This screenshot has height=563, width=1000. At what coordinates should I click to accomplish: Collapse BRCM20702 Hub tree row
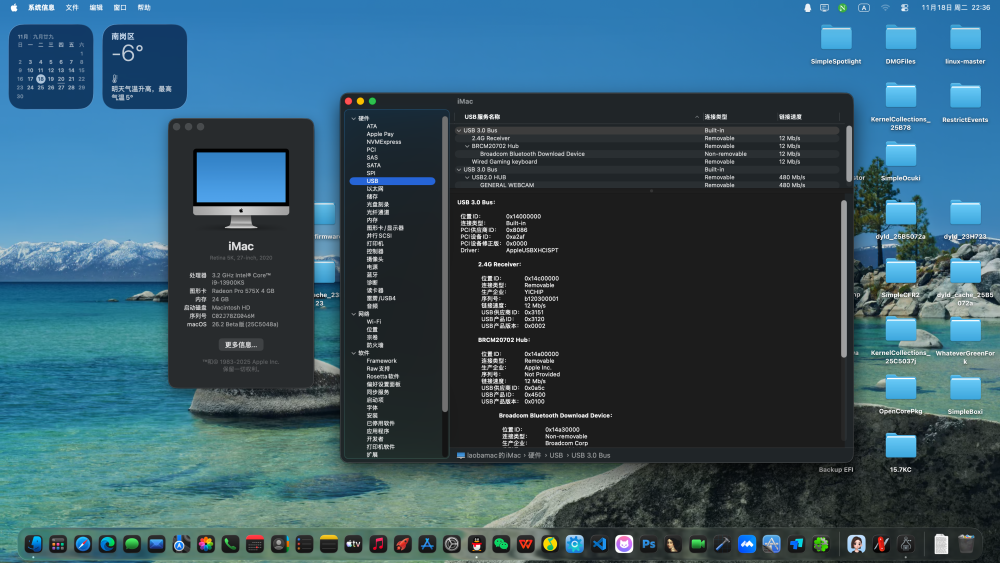coord(467,146)
